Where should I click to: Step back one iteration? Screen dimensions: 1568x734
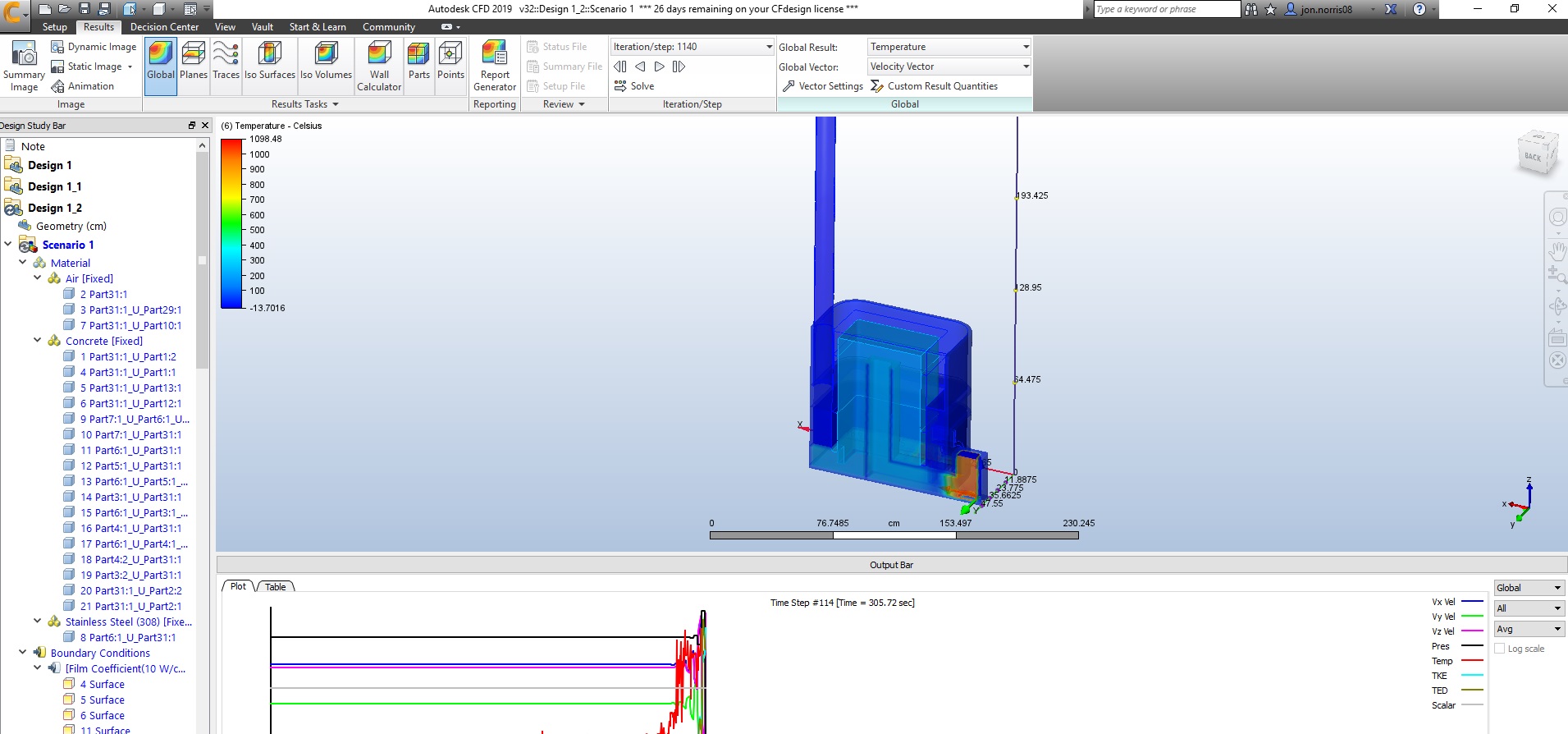(x=640, y=67)
